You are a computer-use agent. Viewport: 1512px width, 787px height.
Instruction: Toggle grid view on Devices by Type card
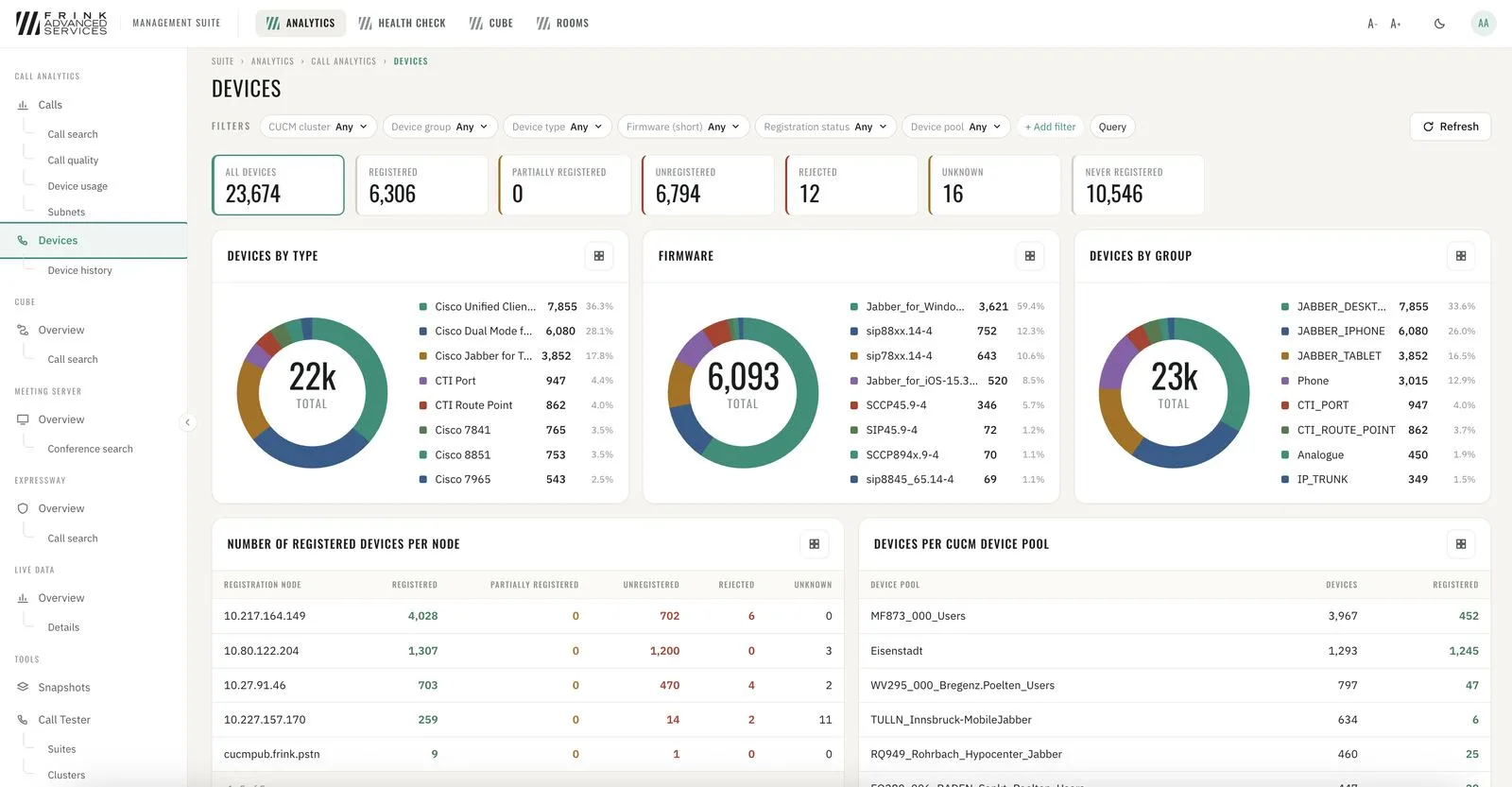[599, 256]
